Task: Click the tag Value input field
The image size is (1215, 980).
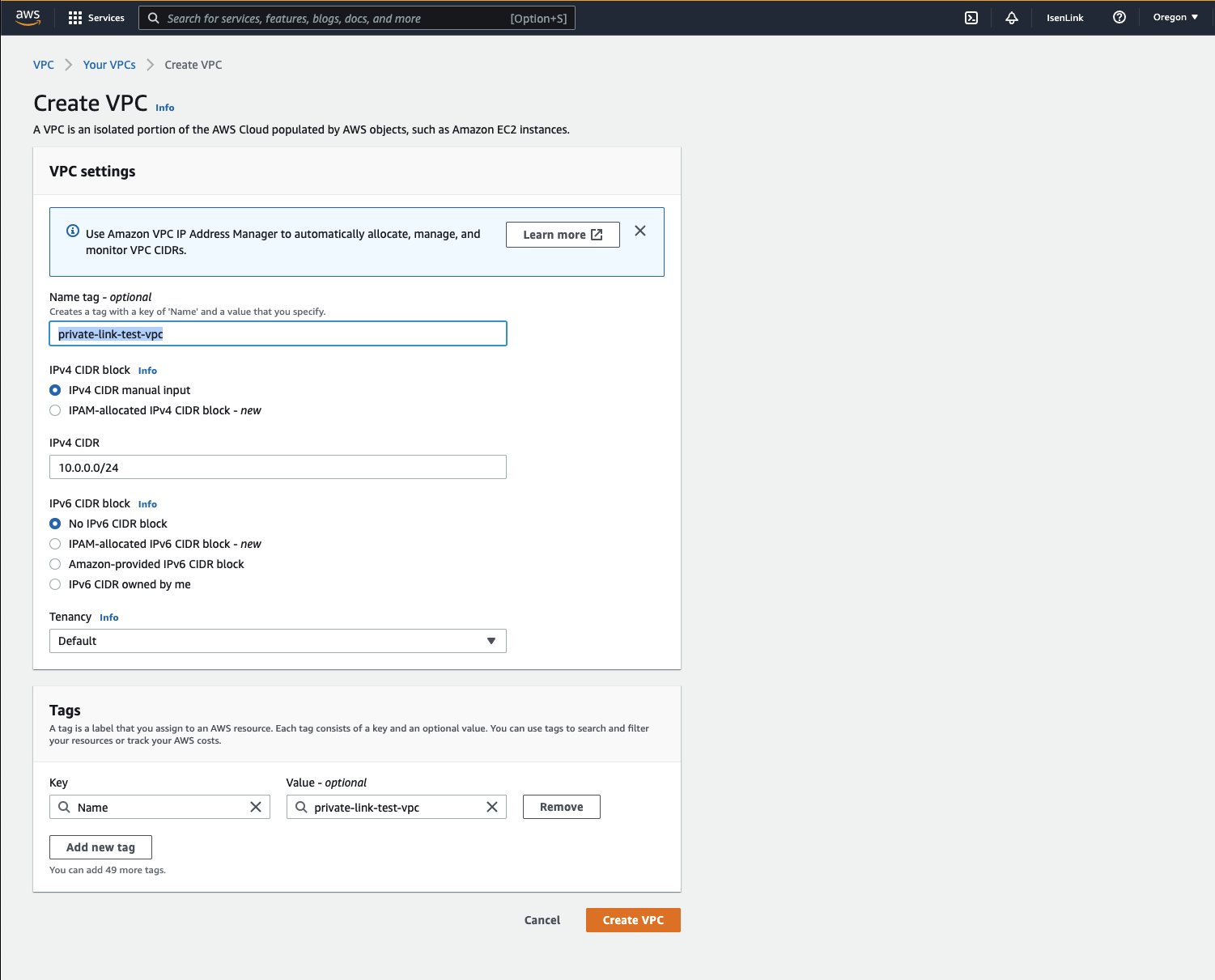Action: [x=397, y=807]
